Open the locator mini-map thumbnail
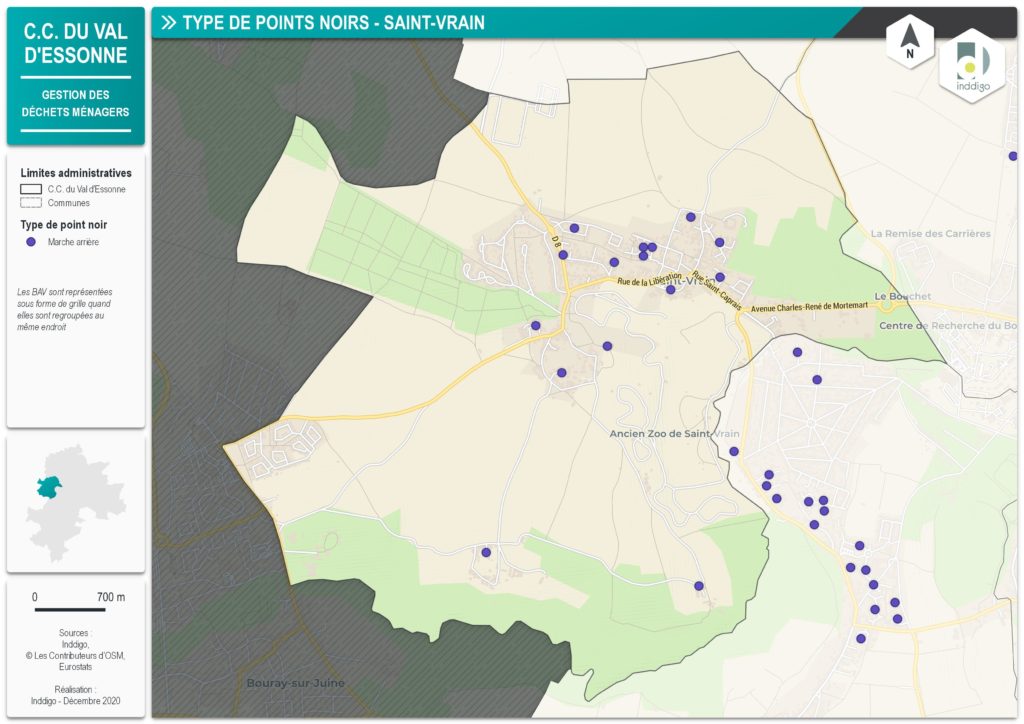The width and height of the screenshot is (1024, 724). (x=76, y=504)
